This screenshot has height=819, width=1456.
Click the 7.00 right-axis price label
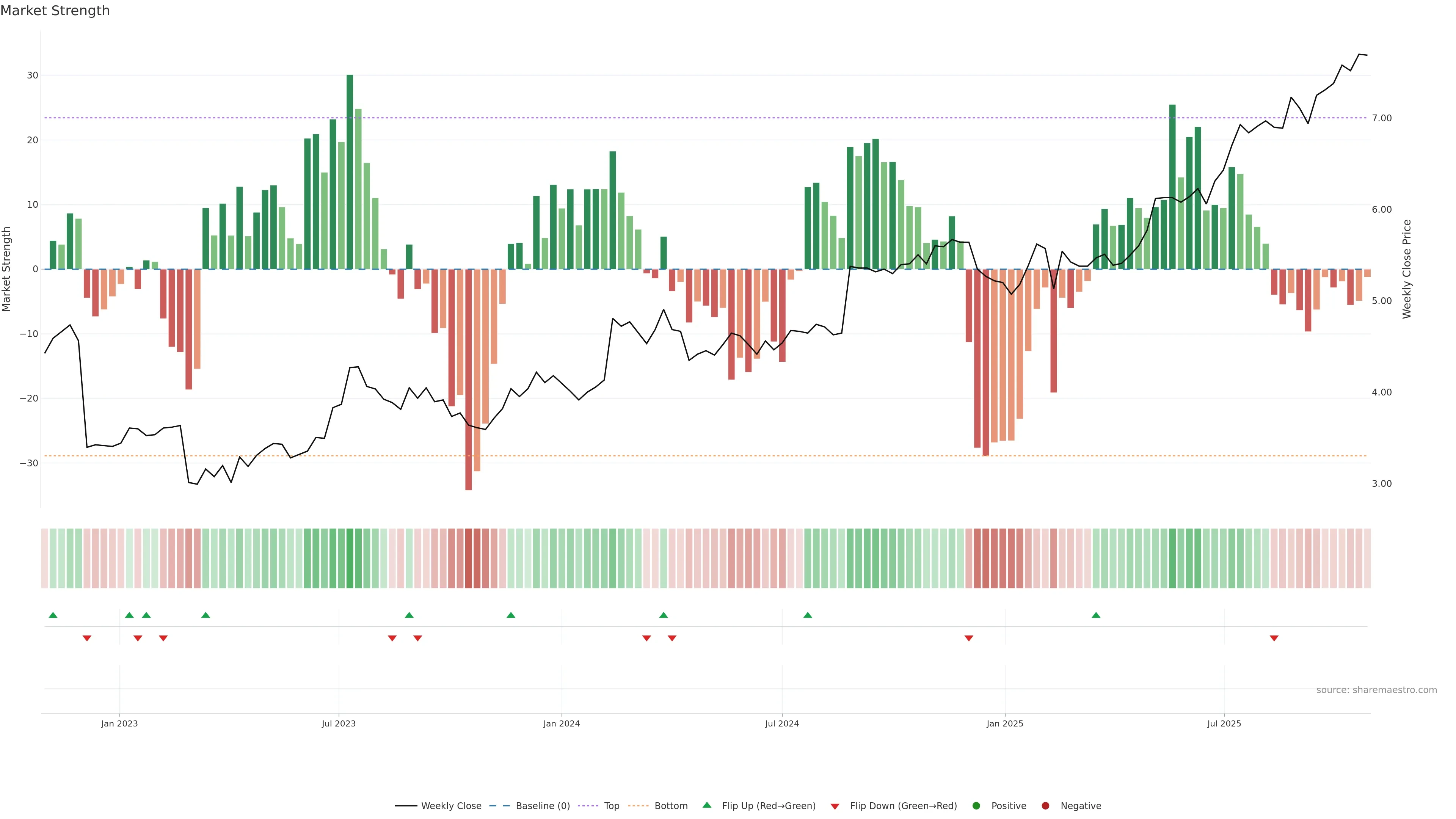1381,118
